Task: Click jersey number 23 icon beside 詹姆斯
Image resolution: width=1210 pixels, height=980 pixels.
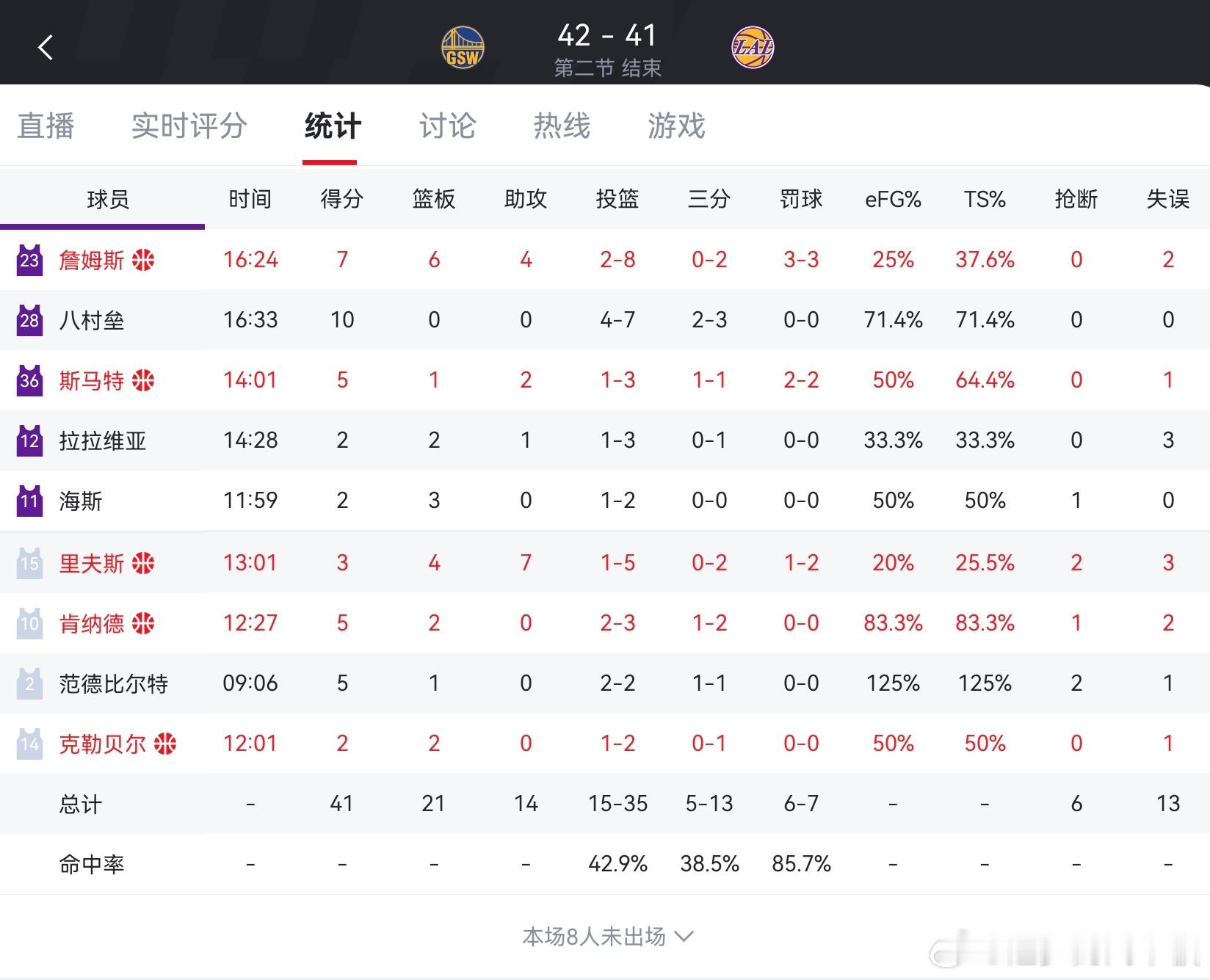Action: pos(29,259)
